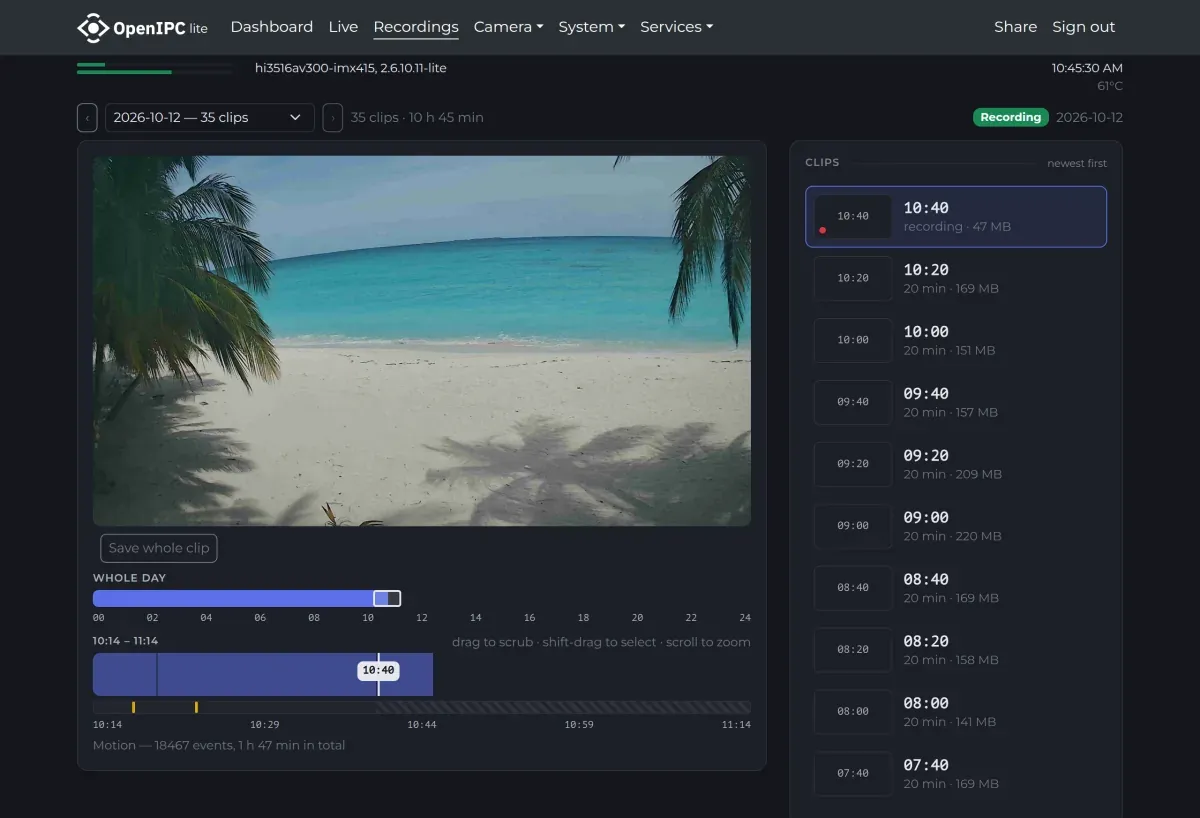The width and height of the screenshot is (1200, 818).
Task: Click the Sign out link
Action: click(x=1083, y=27)
